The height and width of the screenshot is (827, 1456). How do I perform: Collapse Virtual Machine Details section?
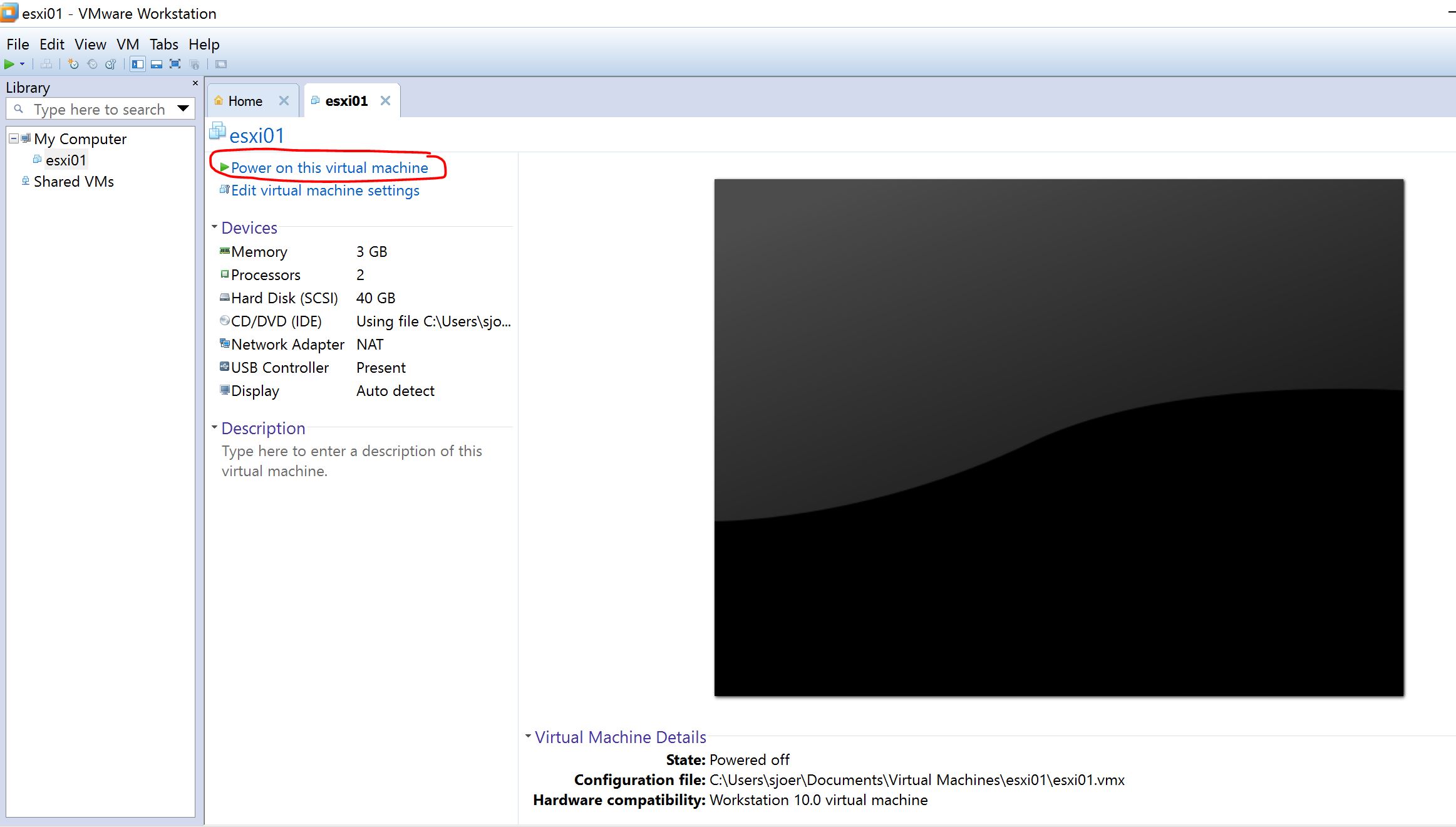coord(528,736)
